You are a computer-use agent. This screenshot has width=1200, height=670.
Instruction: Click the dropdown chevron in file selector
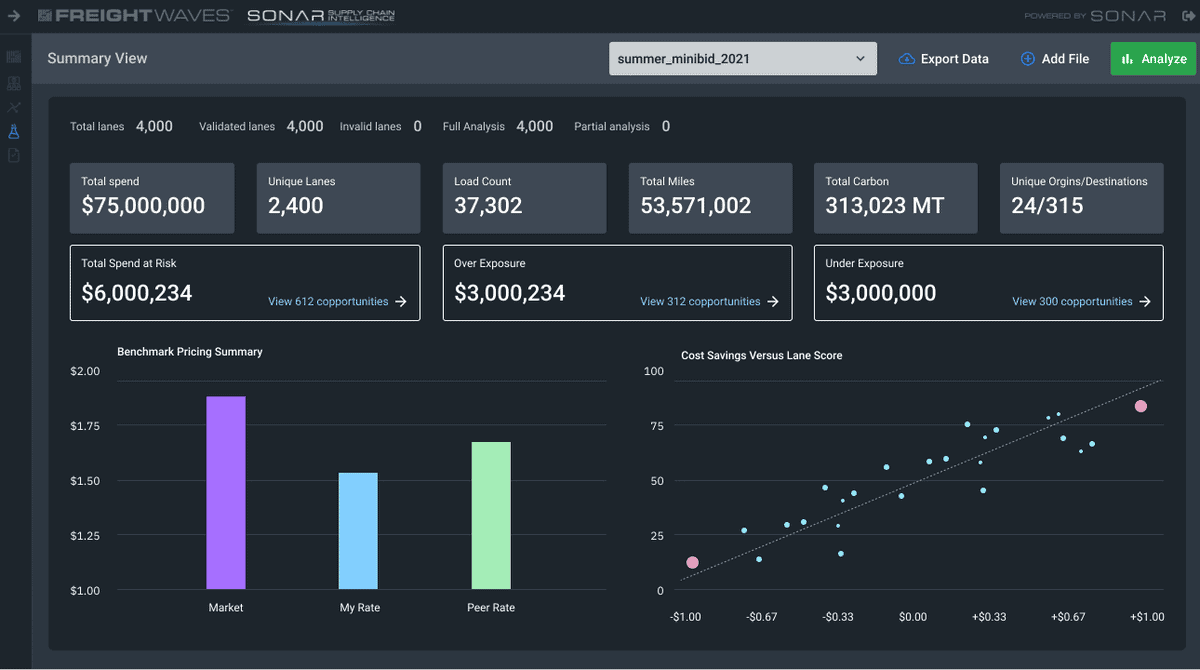[860, 59]
